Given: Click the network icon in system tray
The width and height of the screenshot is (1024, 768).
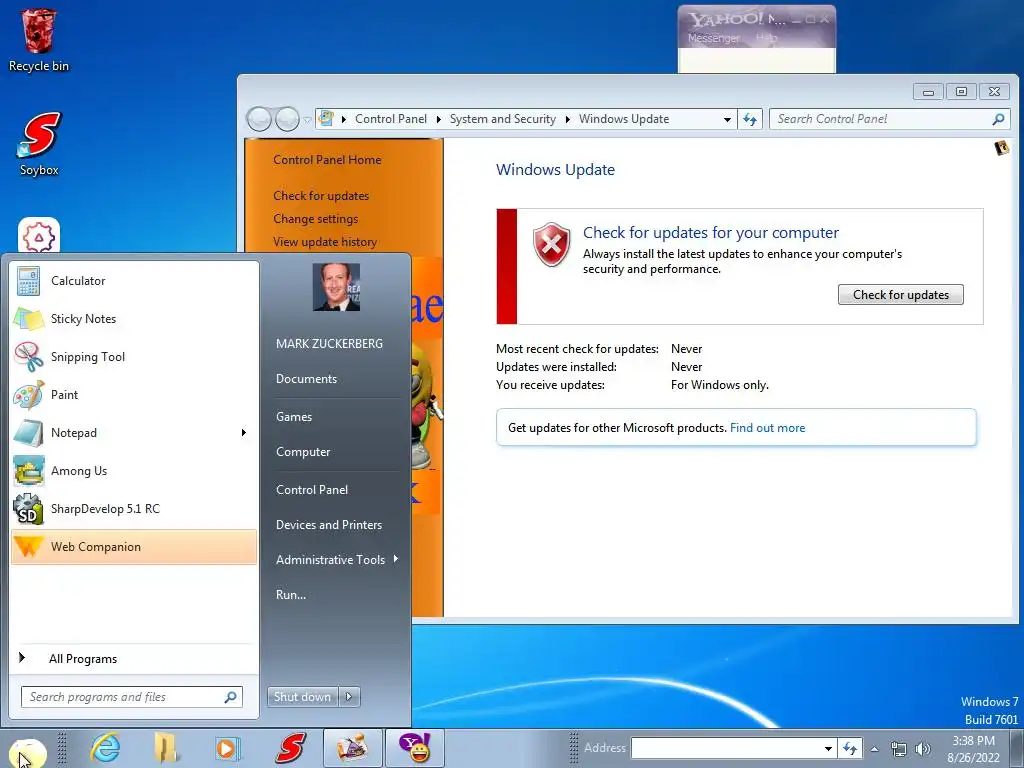Looking at the screenshot, I should (899, 748).
